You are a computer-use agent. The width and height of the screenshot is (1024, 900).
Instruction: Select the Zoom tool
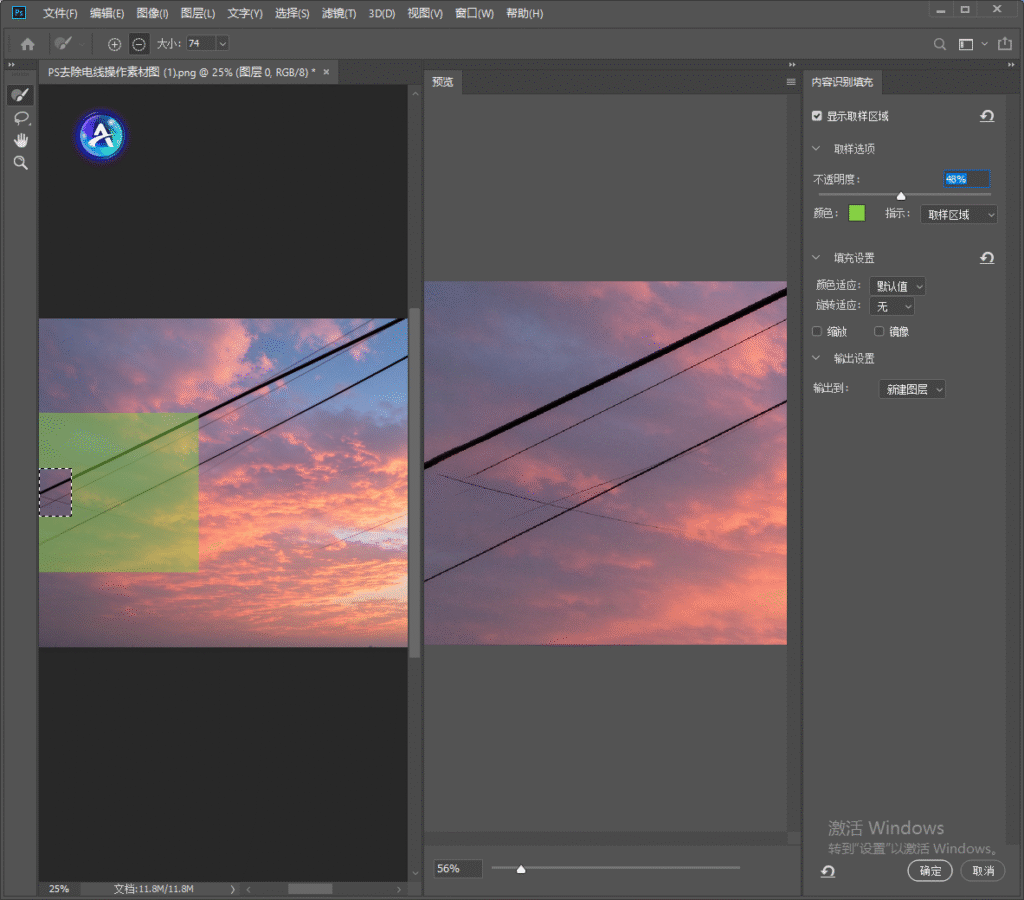tap(21, 163)
